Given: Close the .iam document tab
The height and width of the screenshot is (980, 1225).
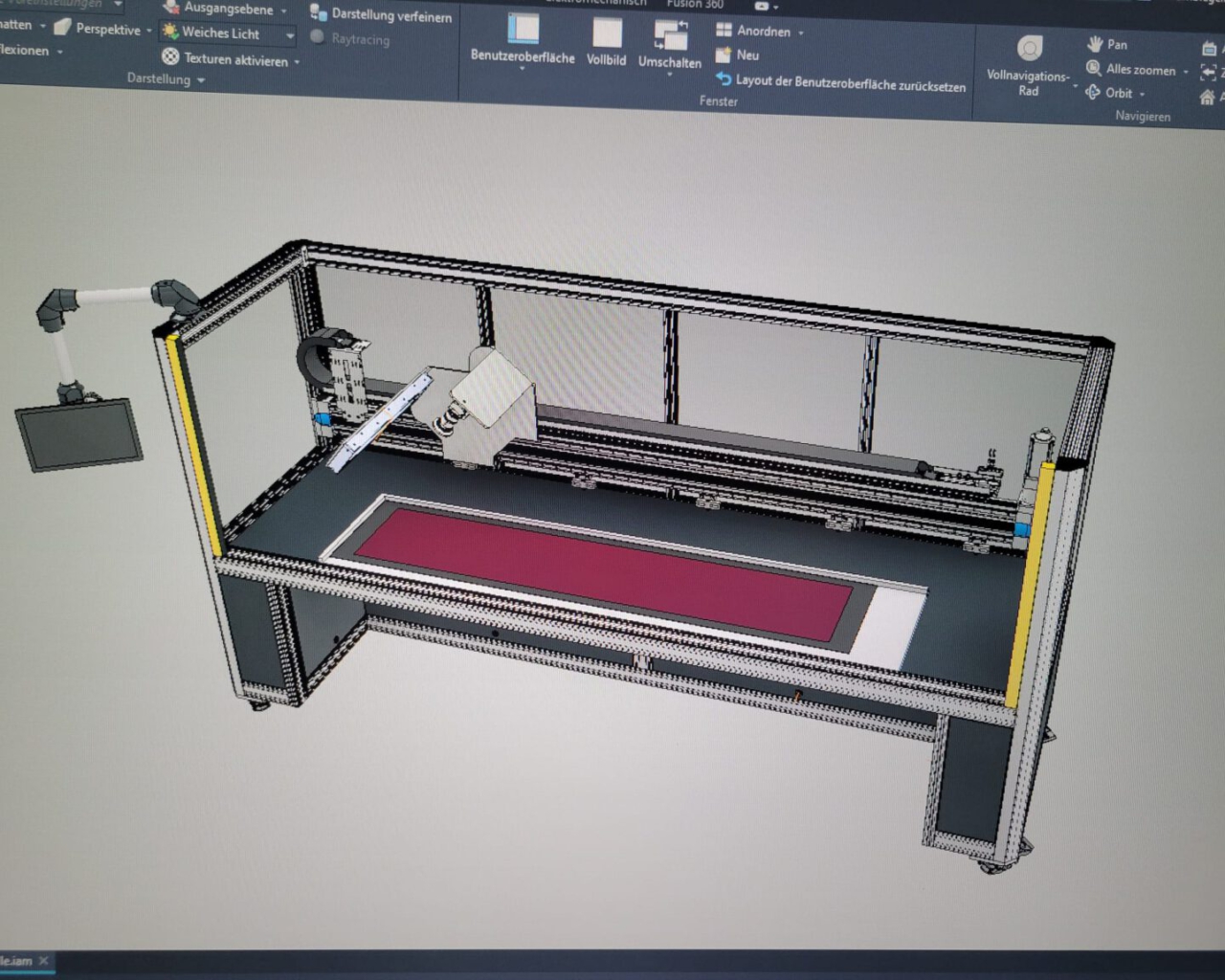Looking at the screenshot, I should [x=43, y=960].
